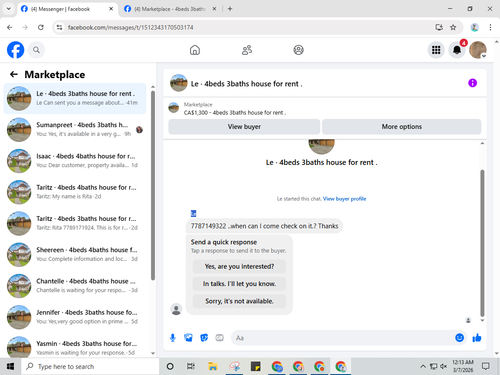Open the Facebook search magnifier

(36, 50)
